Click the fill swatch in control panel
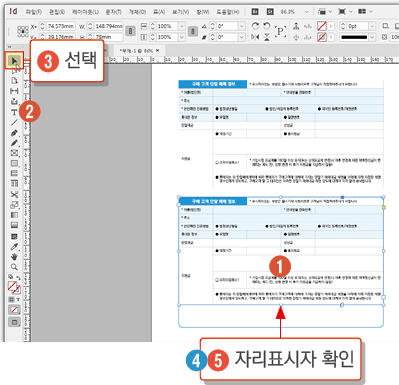Screen dimensions: 399x385 click(x=322, y=26)
